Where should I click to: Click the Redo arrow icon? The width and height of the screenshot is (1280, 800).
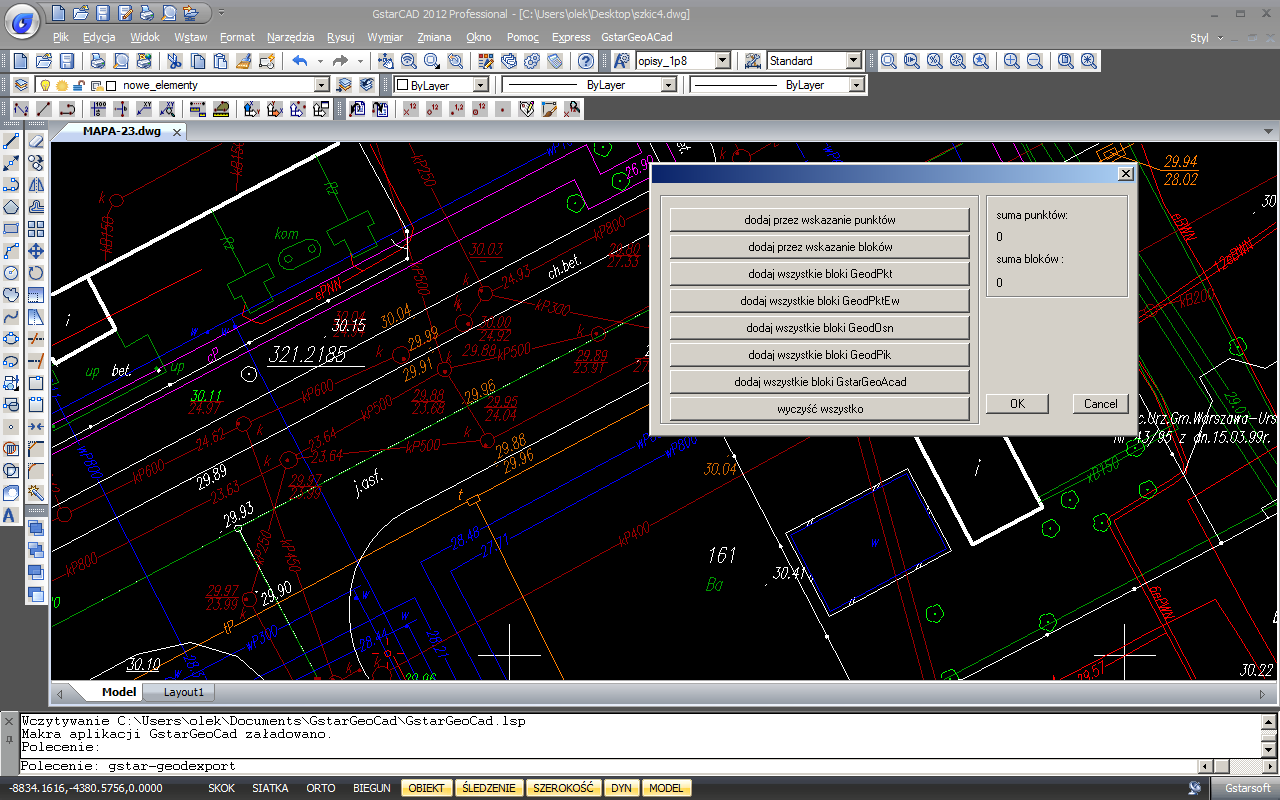click(340, 61)
